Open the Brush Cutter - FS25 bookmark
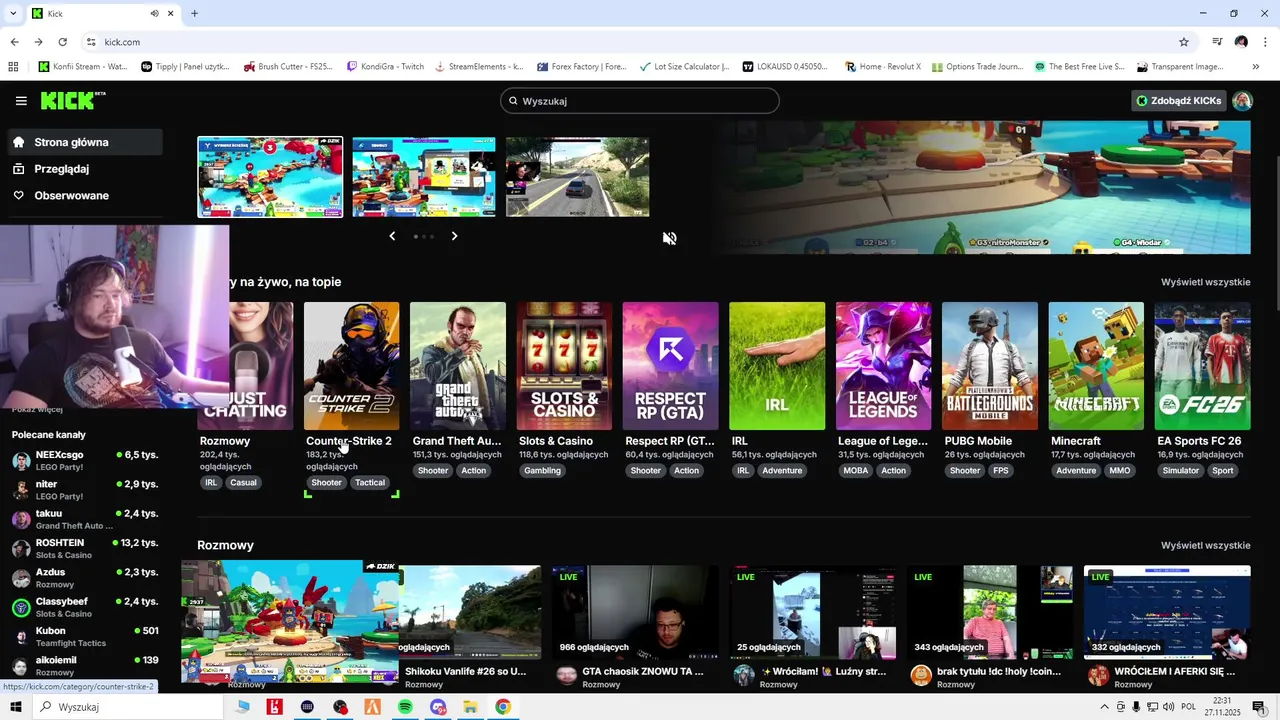 tap(287, 67)
